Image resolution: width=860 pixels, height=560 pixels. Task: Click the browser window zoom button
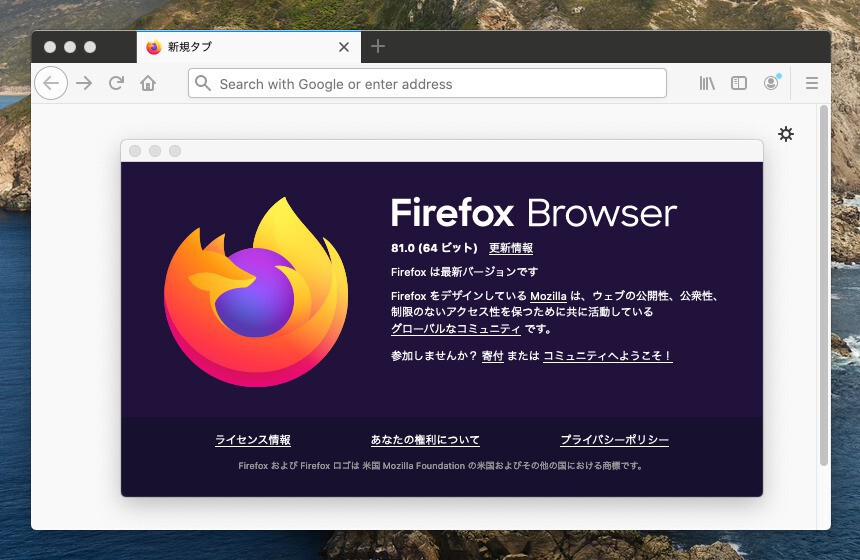pyautogui.click(x=90, y=47)
